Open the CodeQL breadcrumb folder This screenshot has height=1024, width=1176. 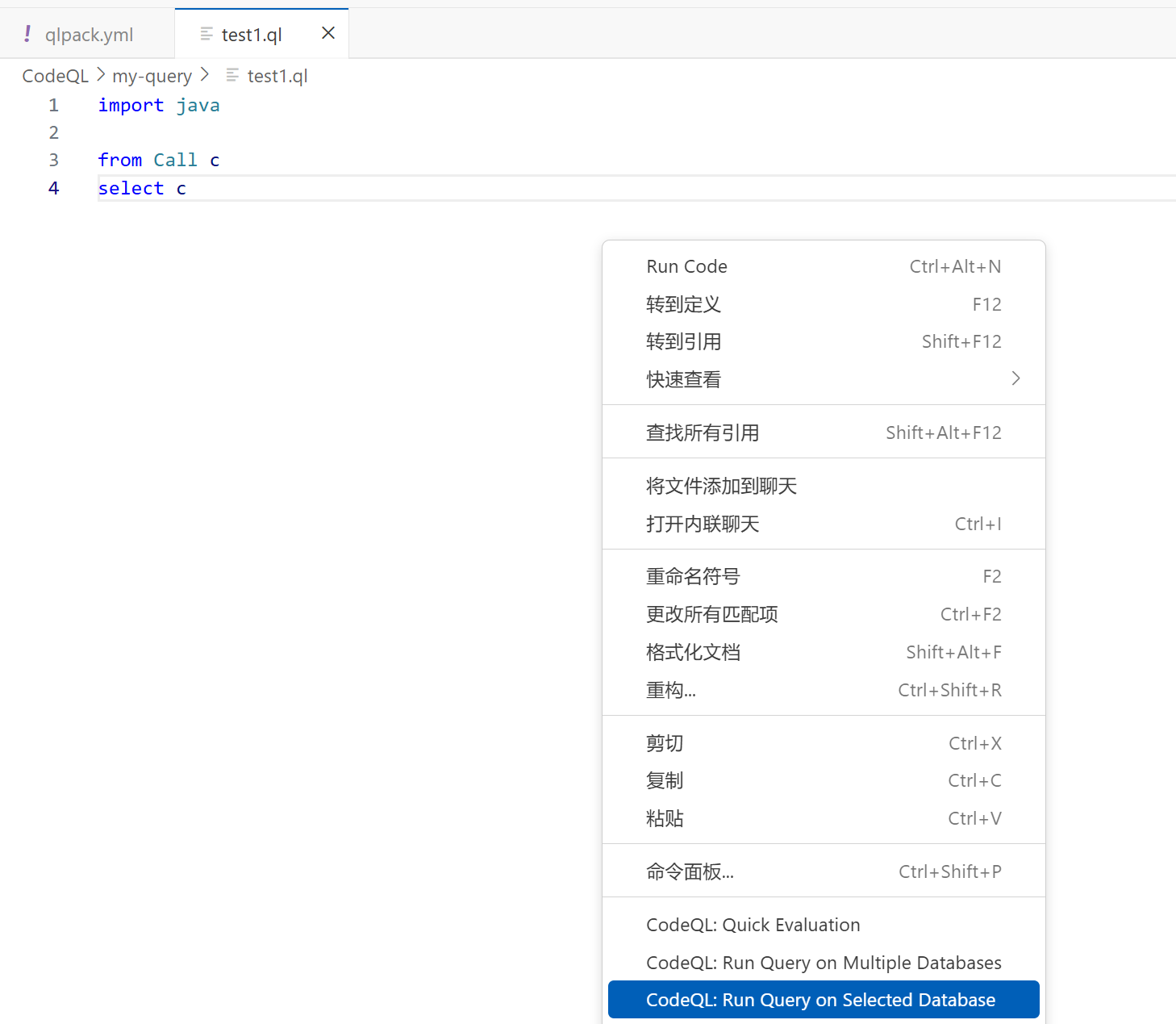(55, 76)
